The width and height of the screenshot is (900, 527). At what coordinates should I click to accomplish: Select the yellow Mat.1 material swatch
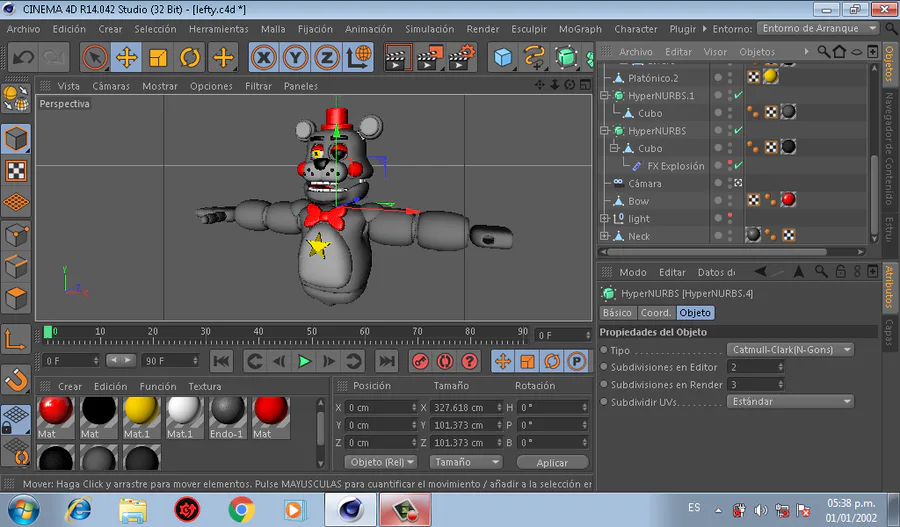coord(141,418)
